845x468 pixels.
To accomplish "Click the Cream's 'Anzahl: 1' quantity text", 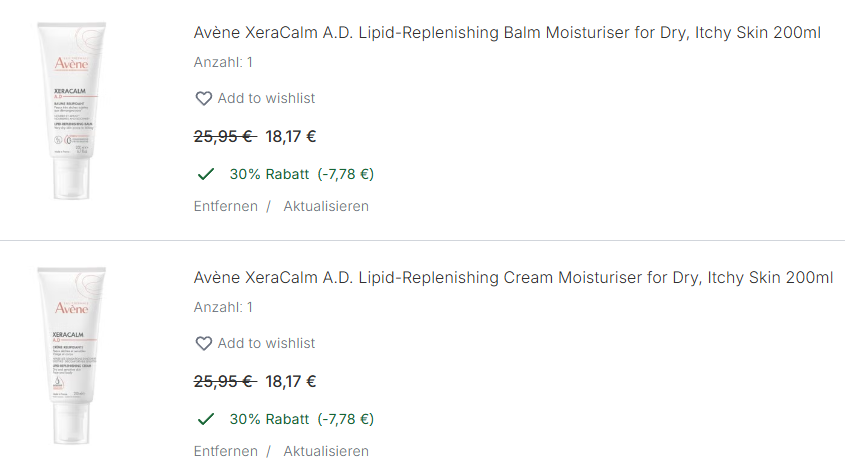I will [223, 307].
